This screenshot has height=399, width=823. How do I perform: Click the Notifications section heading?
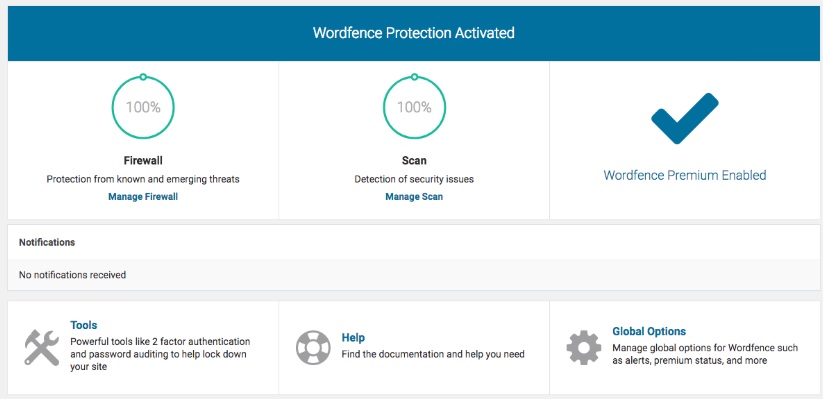pyautogui.click(x=47, y=243)
